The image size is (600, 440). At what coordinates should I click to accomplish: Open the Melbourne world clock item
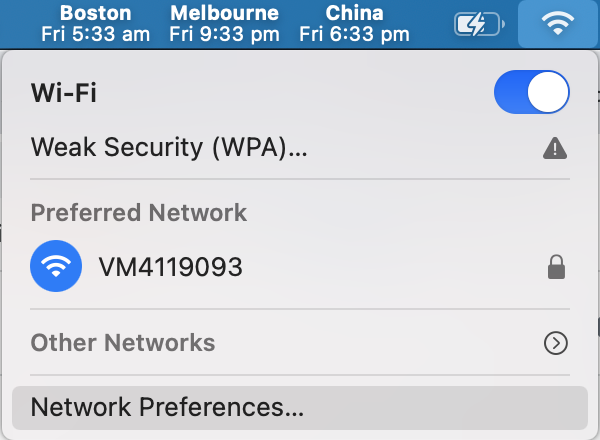pyautogui.click(x=224, y=24)
